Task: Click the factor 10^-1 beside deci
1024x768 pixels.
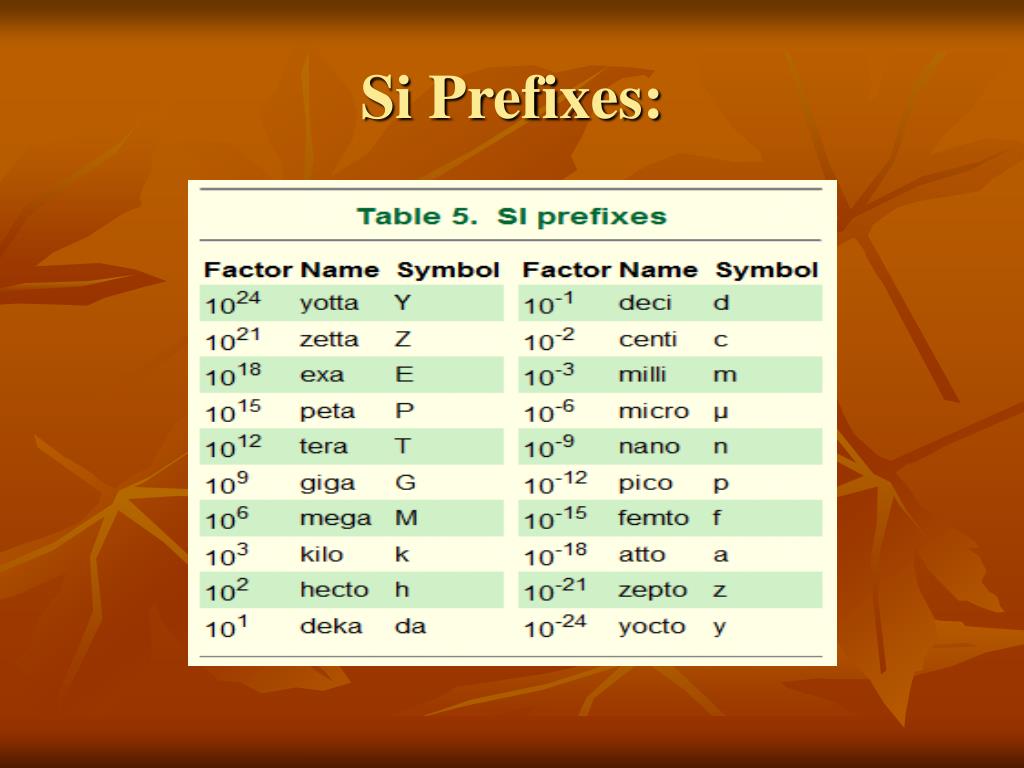Action: tap(549, 304)
